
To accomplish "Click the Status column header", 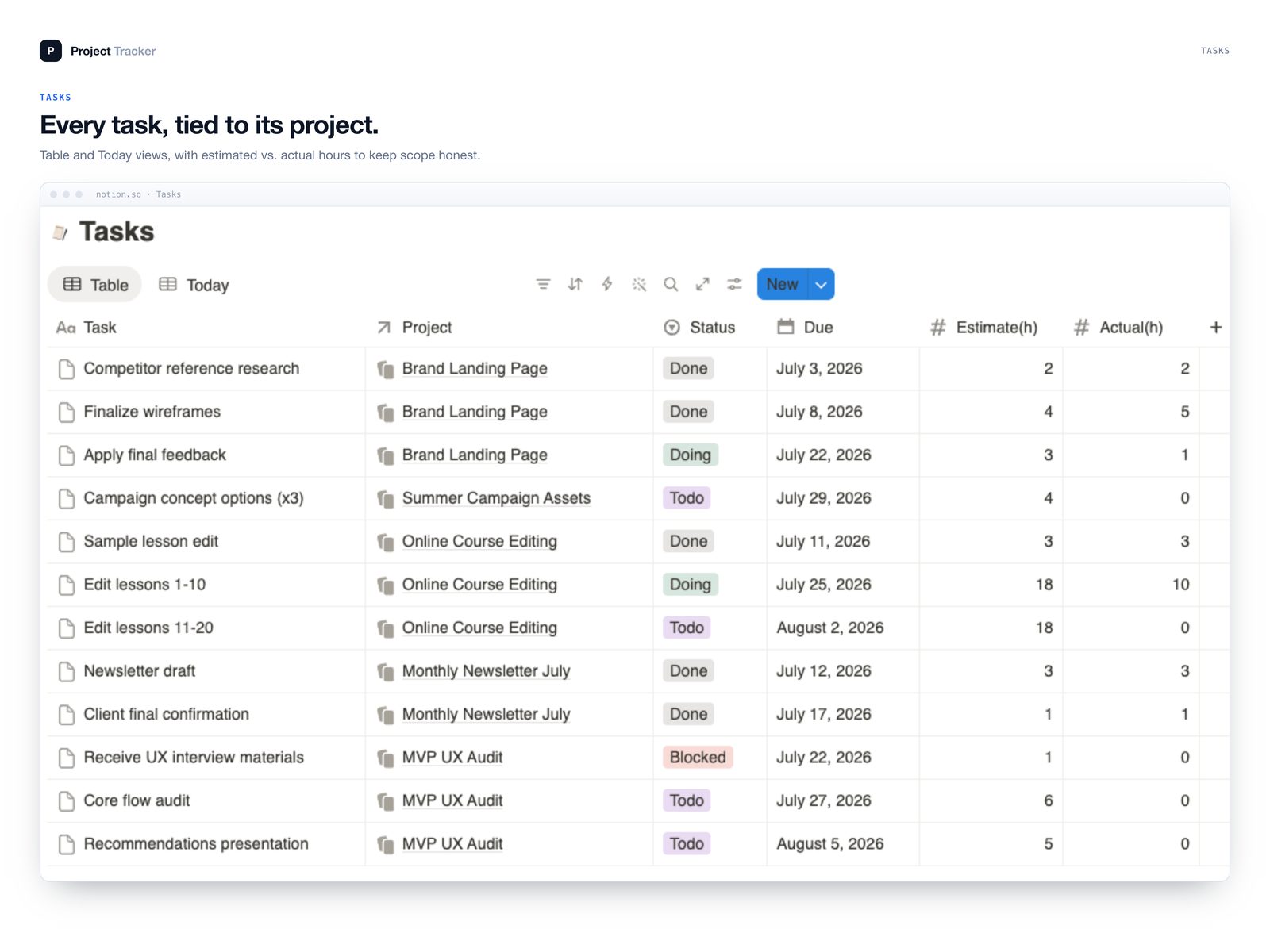I will pos(699,328).
